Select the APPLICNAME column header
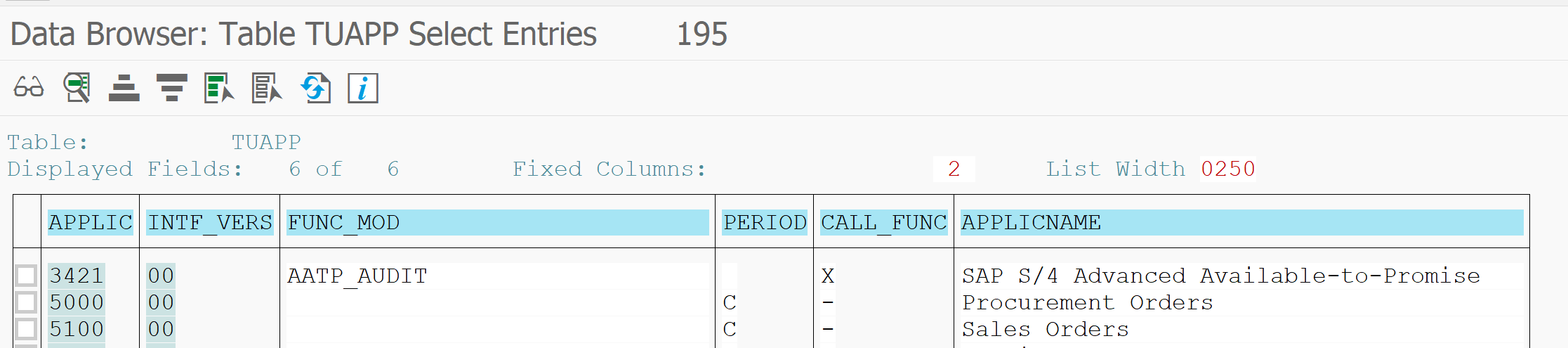The width and height of the screenshot is (1568, 348). [1242, 222]
